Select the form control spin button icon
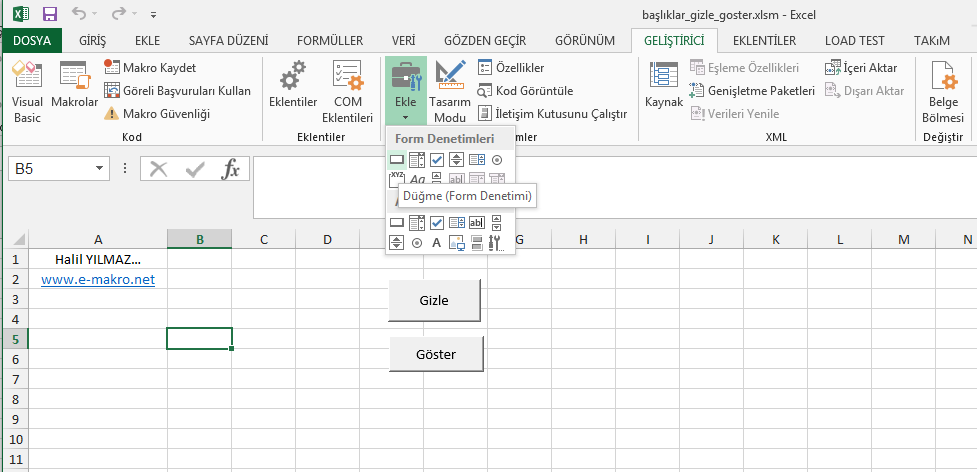Viewport: 977px width, 472px height. tap(456, 159)
